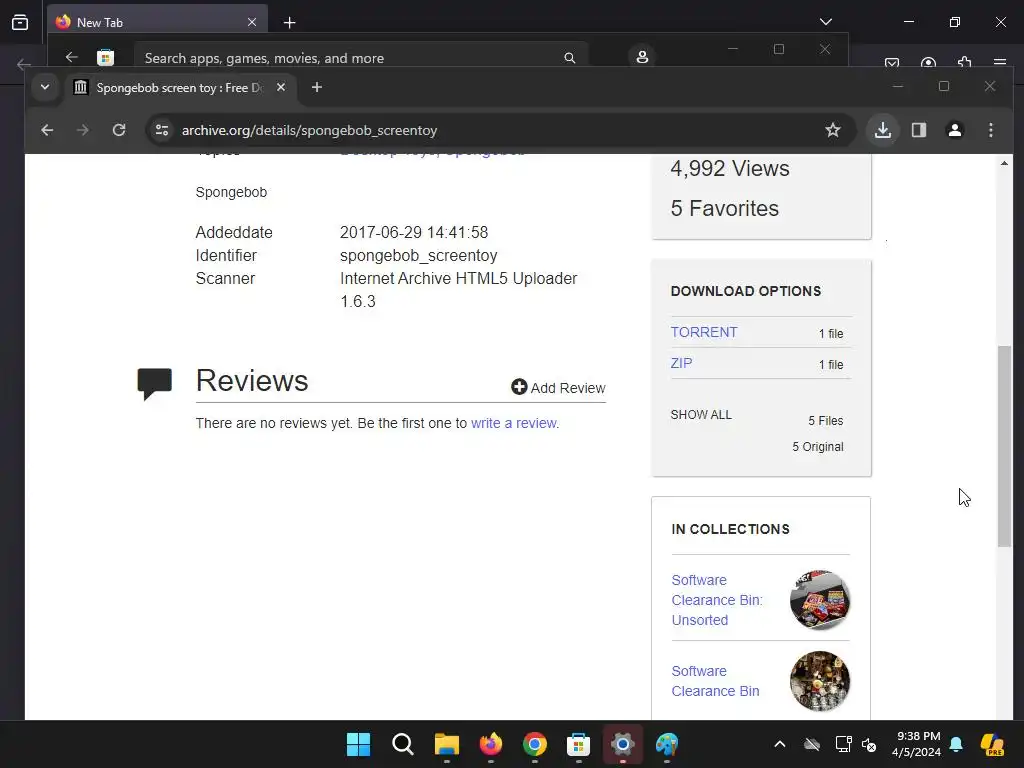
Task: Open File Explorer from taskbar
Action: (447, 744)
